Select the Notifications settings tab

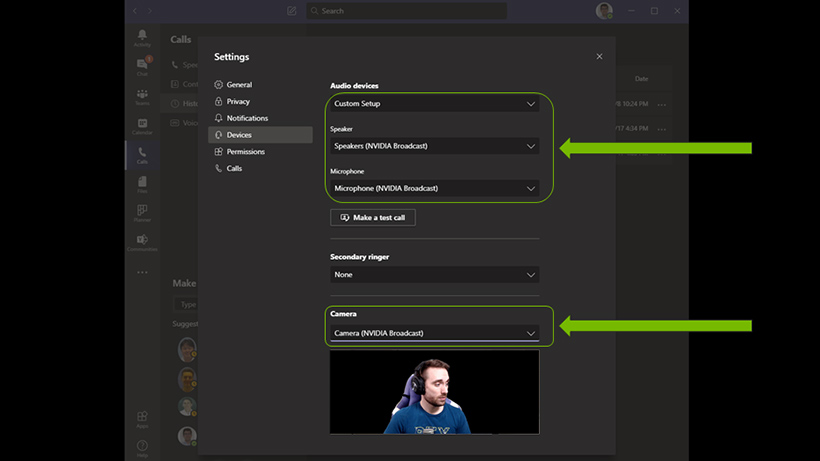[x=246, y=118]
